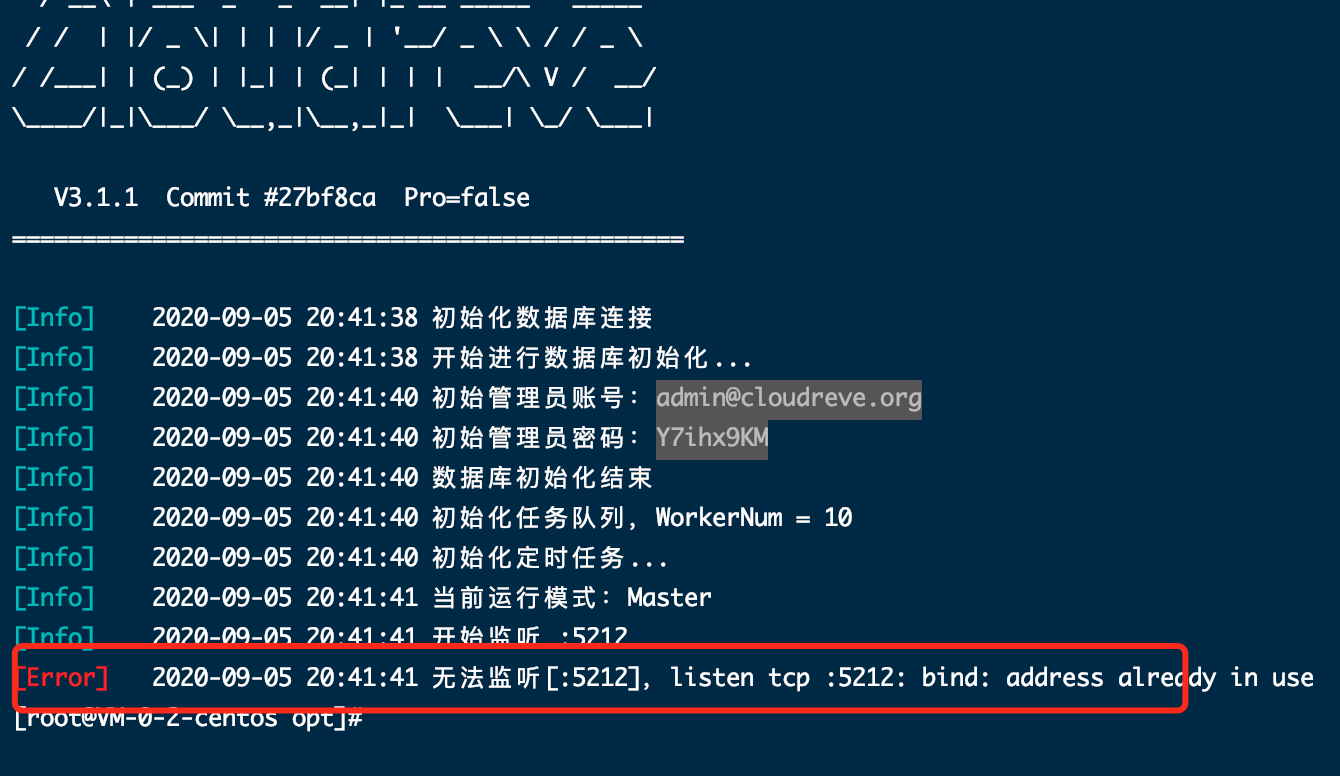The height and width of the screenshot is (776, 1340).
Task: Click the timestamp 20:41:41 on the error line
Action: 362,678
